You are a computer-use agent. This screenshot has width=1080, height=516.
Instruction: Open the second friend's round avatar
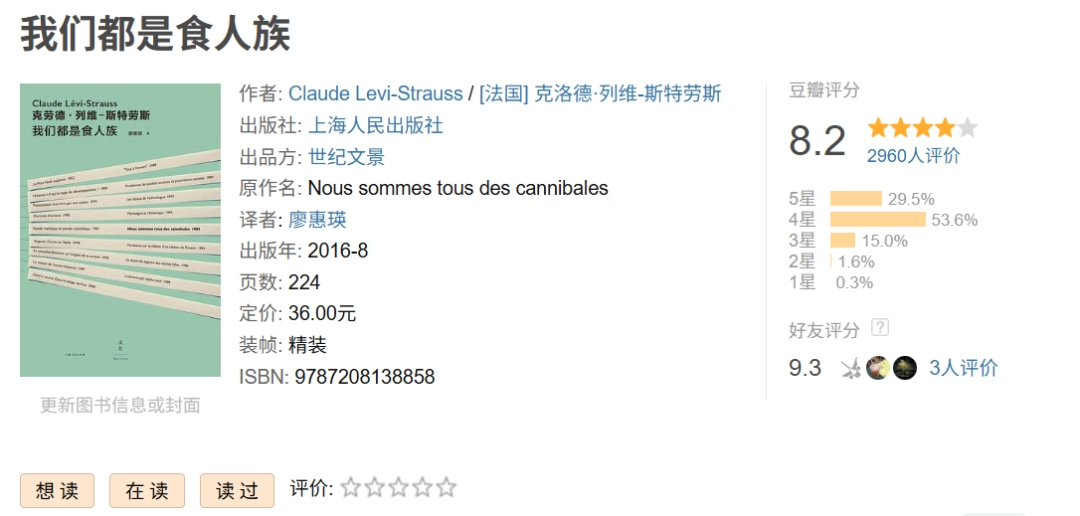point(878,368)
